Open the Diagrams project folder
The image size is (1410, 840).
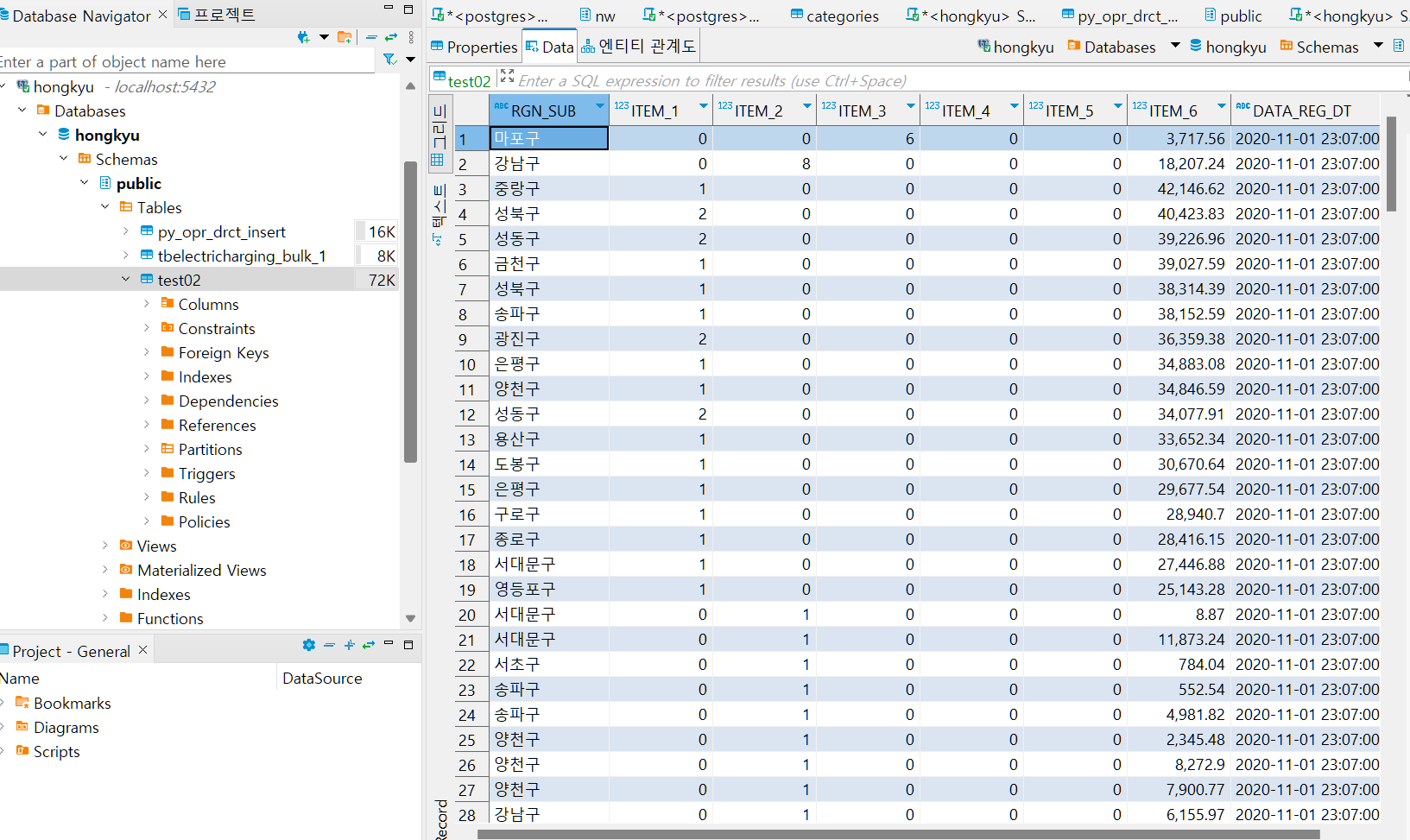66,727
